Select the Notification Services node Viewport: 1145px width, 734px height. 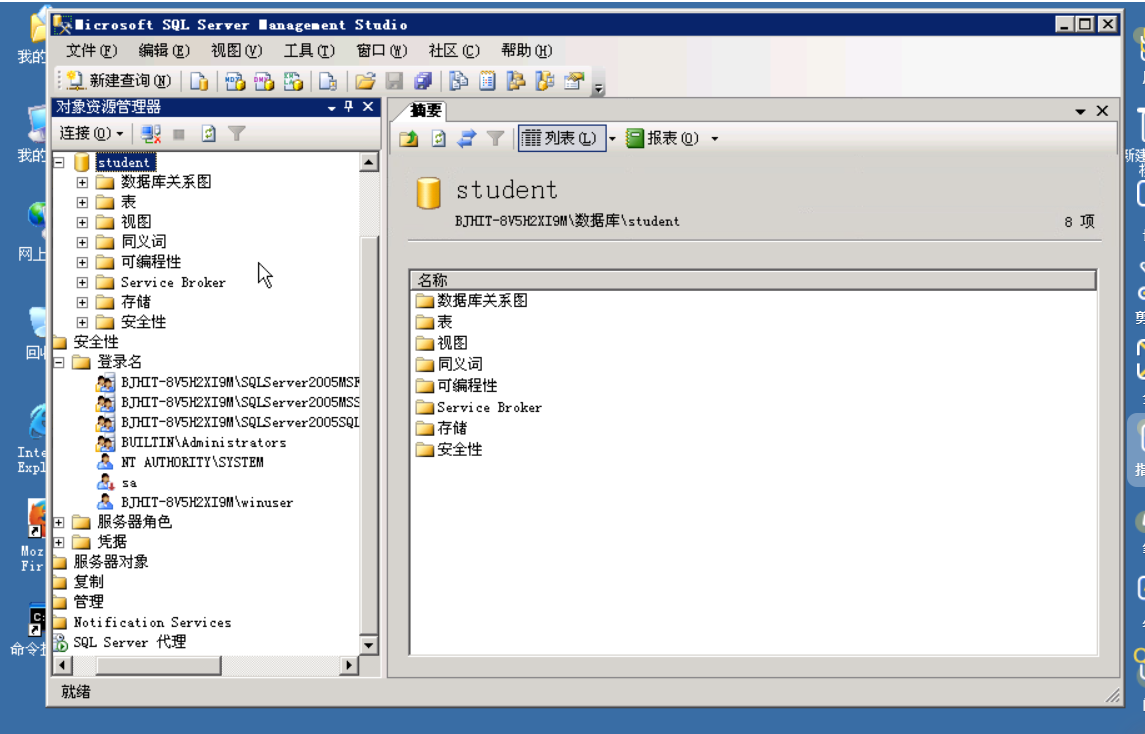[152, 622]
